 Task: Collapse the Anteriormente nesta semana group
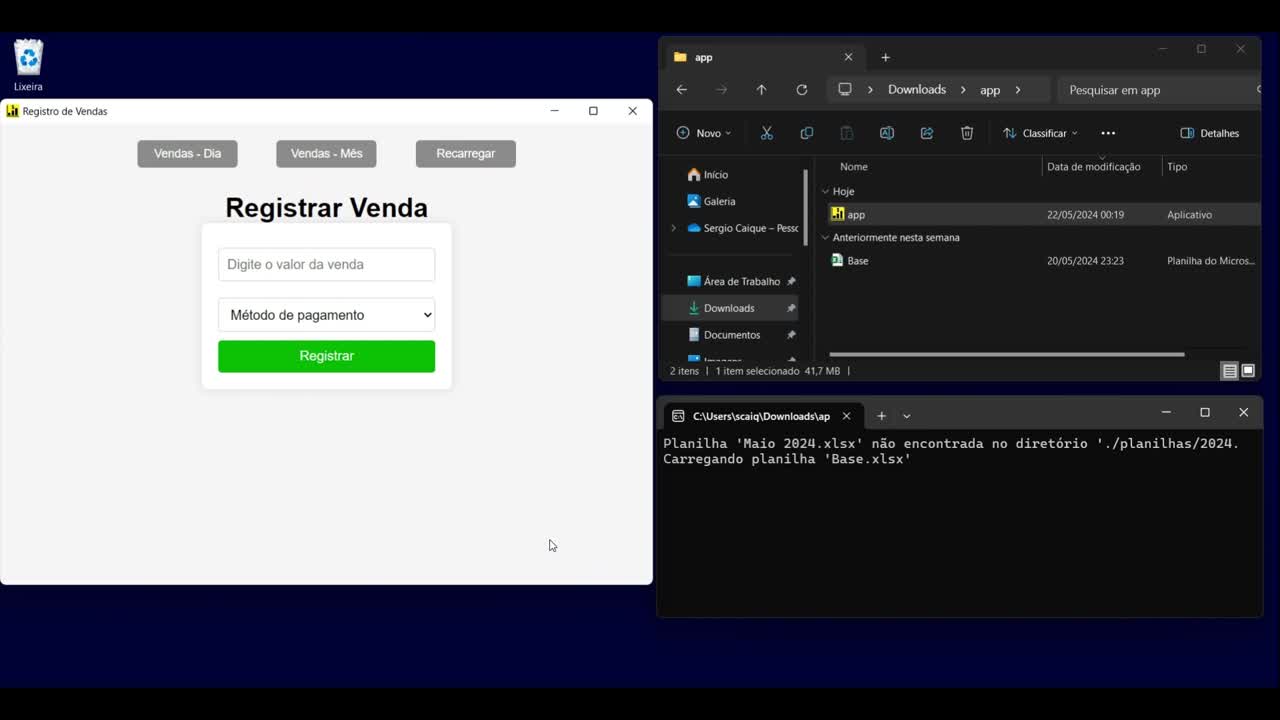(x=825, y=238)
